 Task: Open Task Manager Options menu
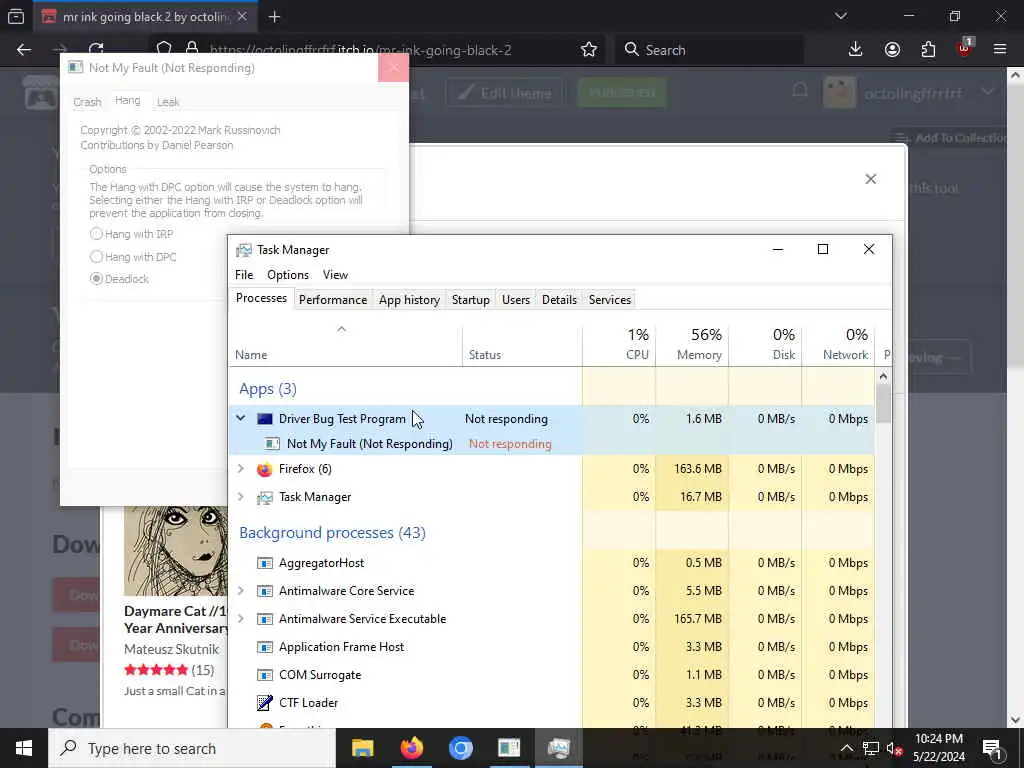click(x=287, y=275)
